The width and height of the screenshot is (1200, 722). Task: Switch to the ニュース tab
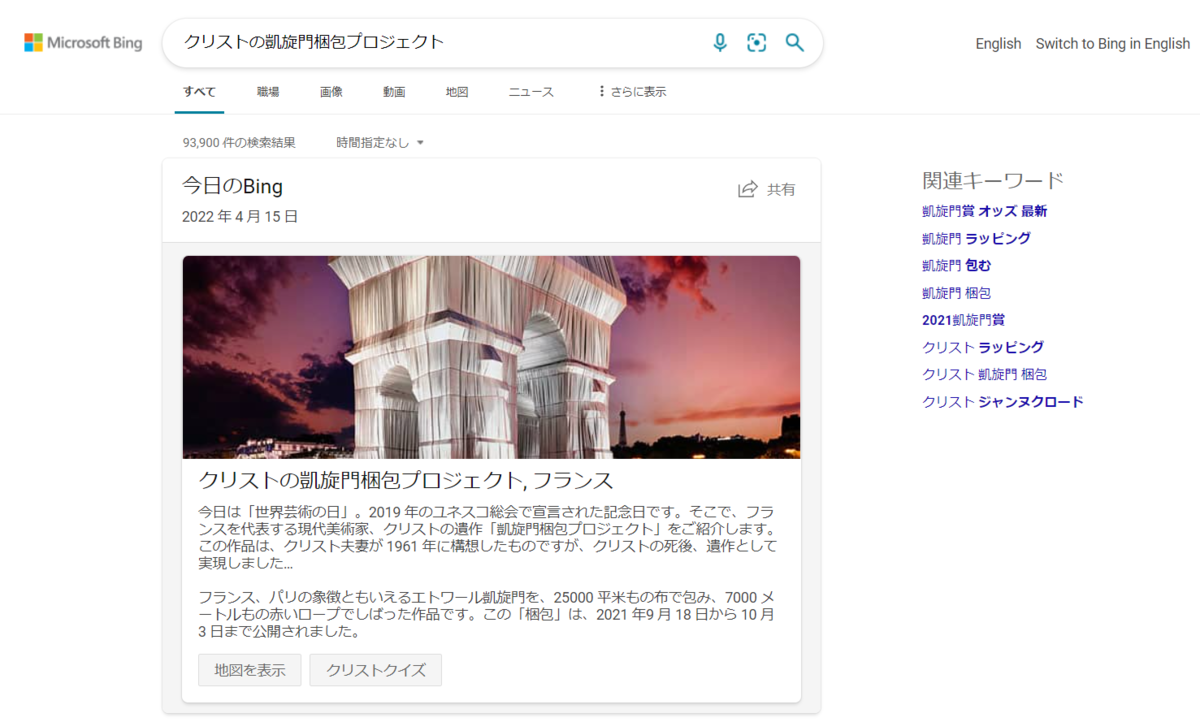pyautogui.click(x=531, y=91)
